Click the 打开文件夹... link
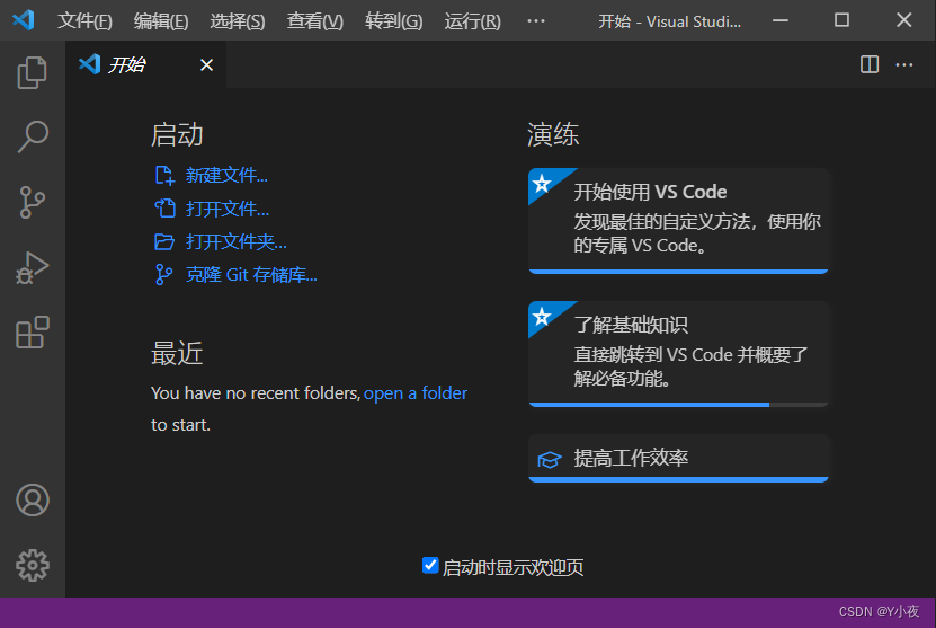 (236, 242)
